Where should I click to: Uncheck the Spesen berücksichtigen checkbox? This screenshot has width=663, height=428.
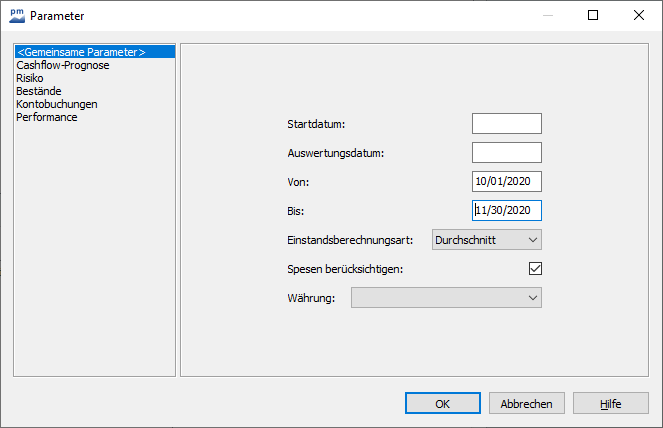coord(535,268)
